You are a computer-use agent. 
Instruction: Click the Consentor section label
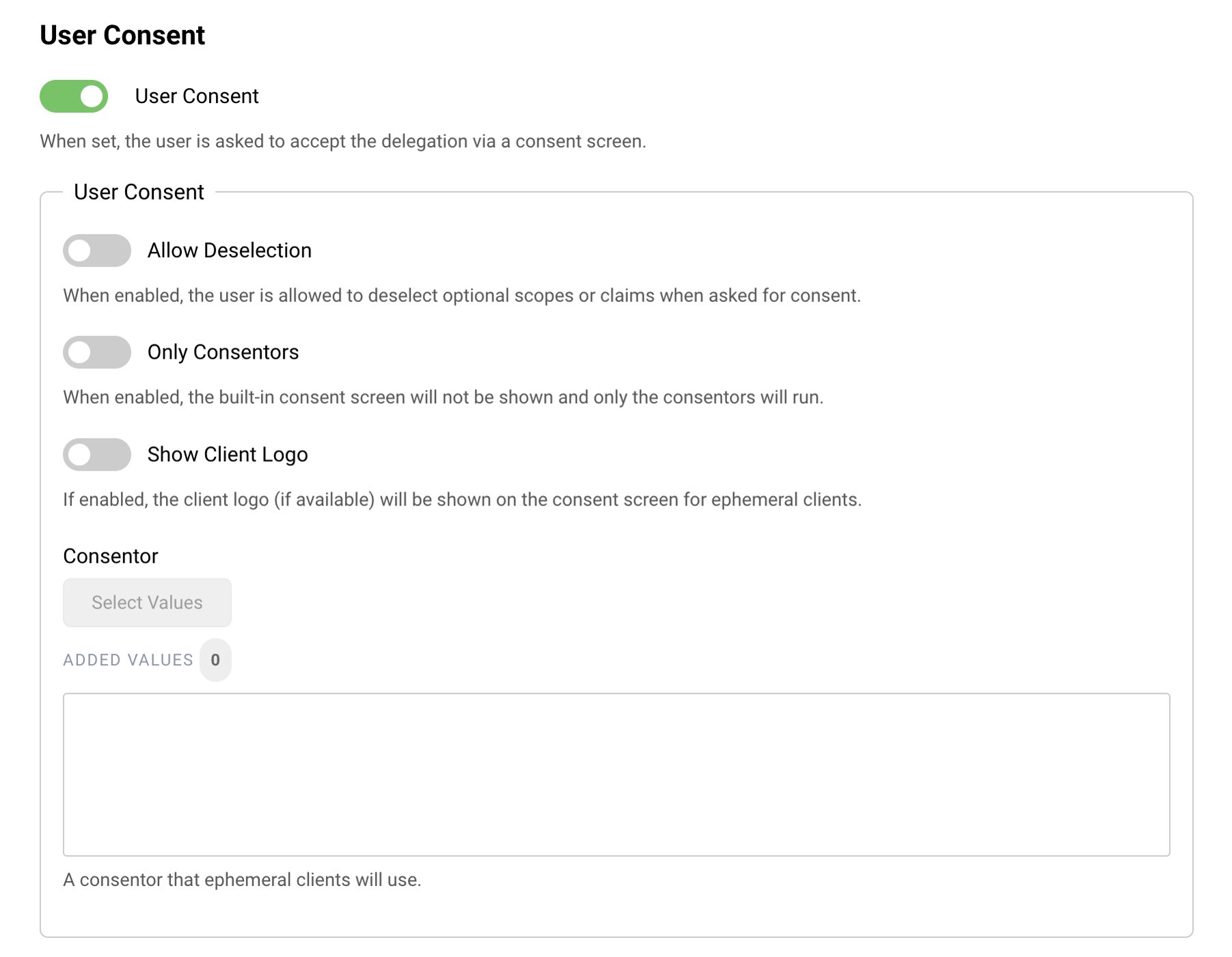coord(111,555)
